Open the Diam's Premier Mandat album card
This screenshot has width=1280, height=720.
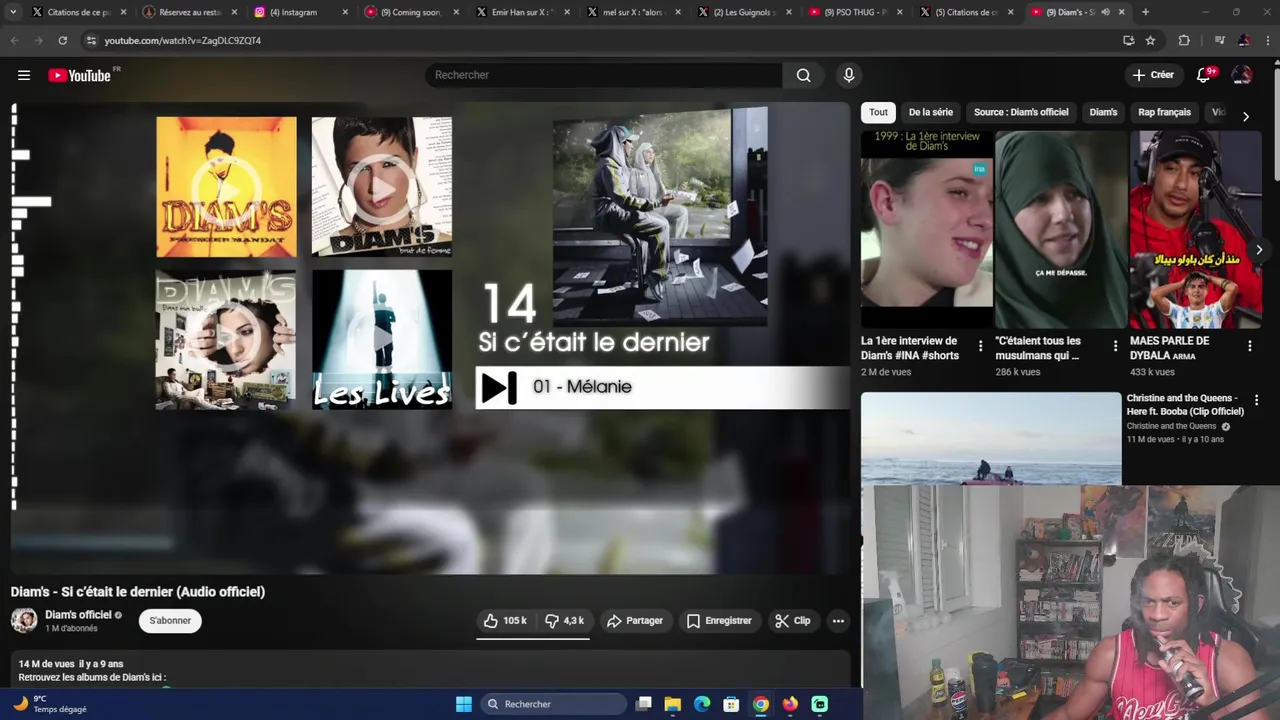(226, 187)
